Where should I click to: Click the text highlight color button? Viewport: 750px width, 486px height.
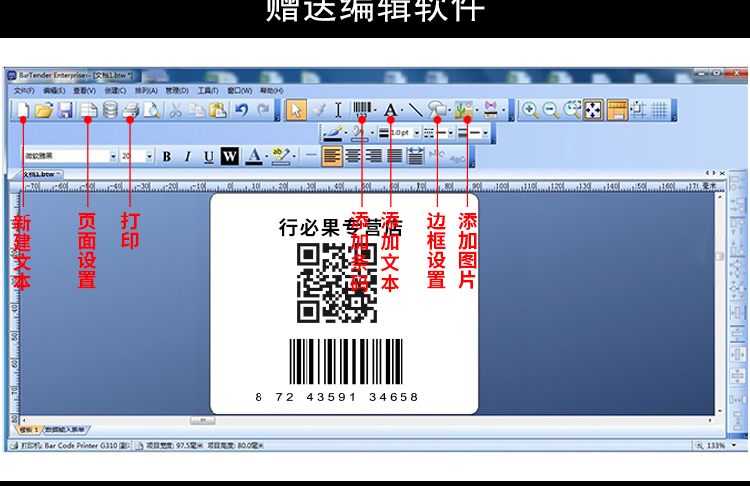point(281,156)
